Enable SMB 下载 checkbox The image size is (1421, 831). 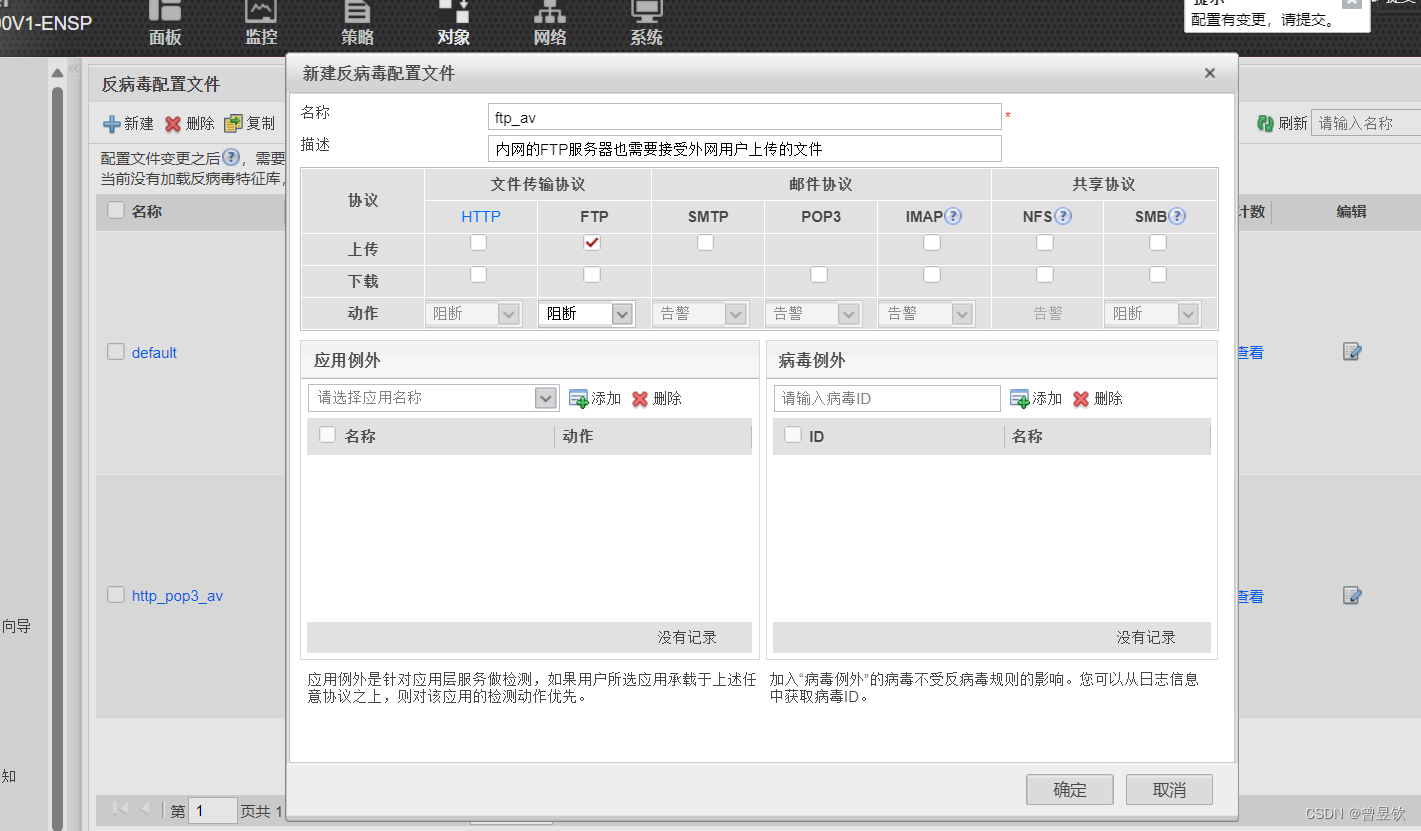pyautogui.click(x=1158, y=274)
